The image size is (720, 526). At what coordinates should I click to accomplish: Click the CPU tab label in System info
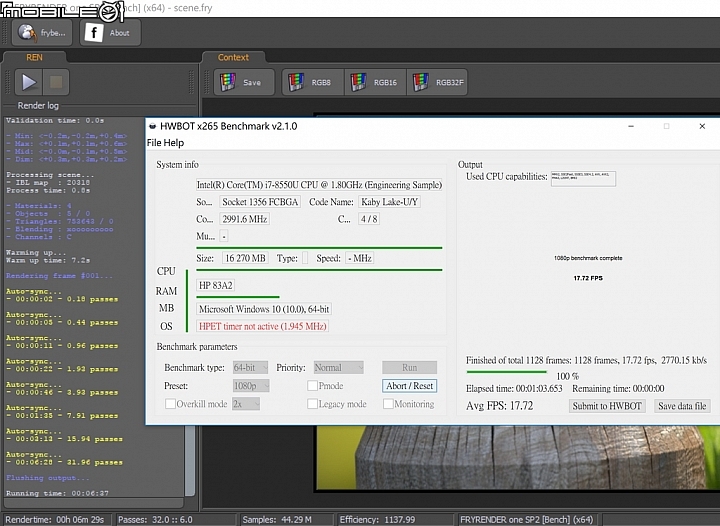(x=166, y=271)
